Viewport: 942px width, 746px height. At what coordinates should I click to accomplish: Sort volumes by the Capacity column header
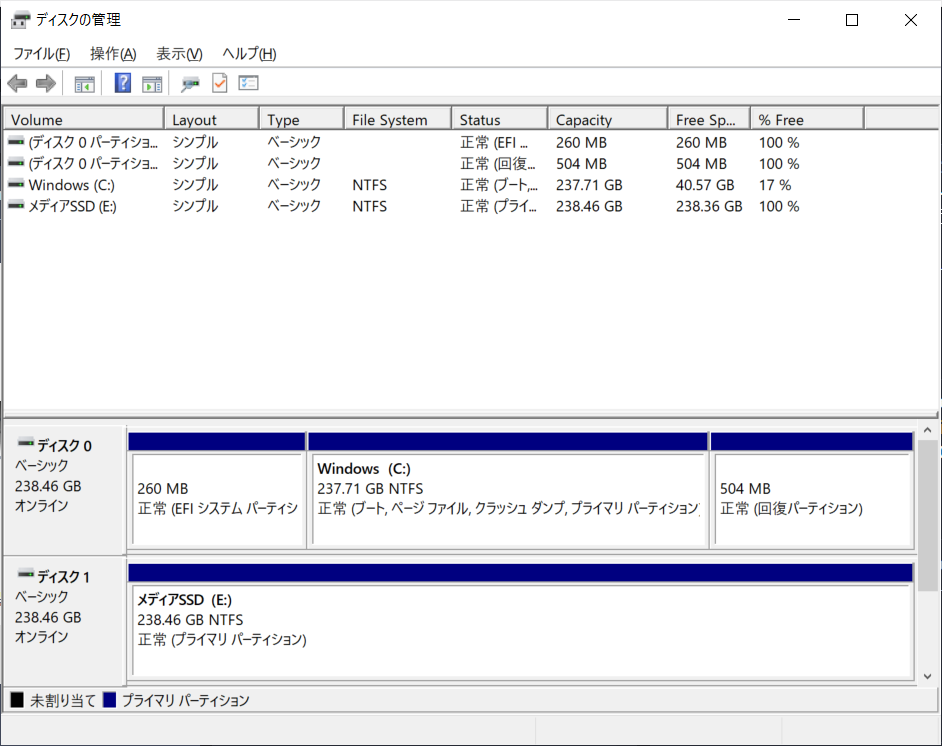coord(606,120)
